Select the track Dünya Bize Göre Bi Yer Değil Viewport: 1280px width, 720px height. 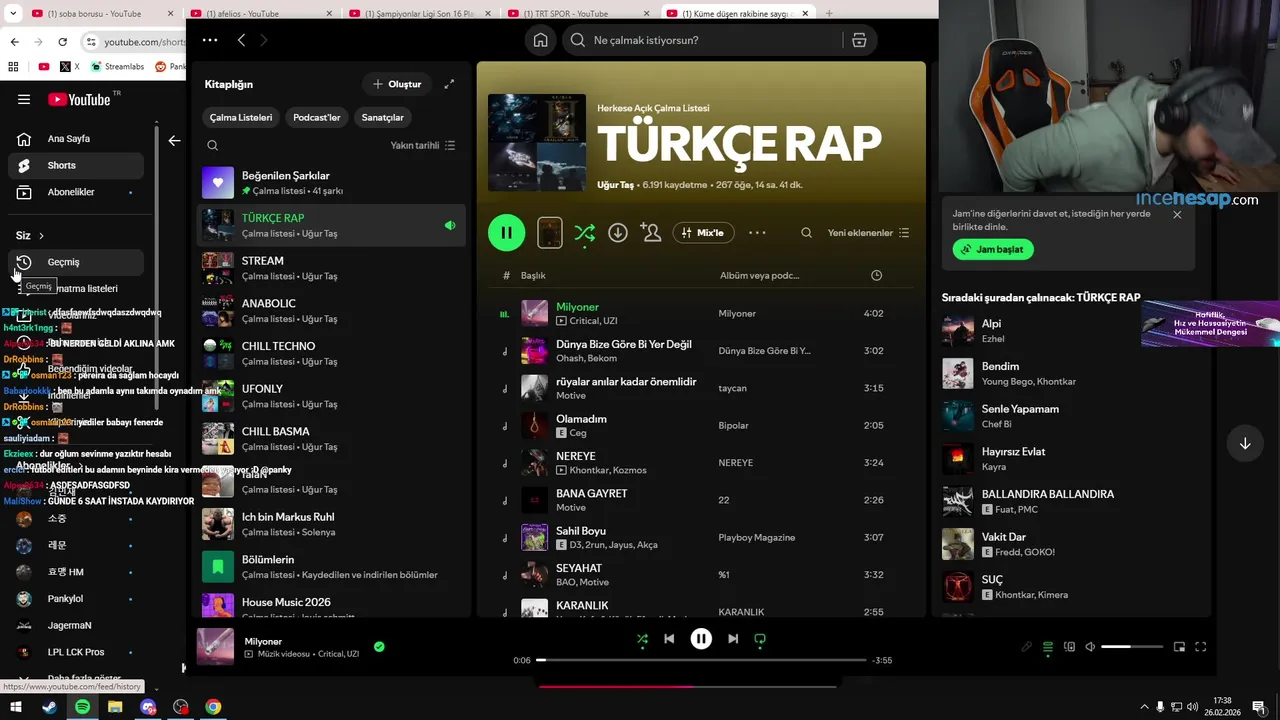624,345
